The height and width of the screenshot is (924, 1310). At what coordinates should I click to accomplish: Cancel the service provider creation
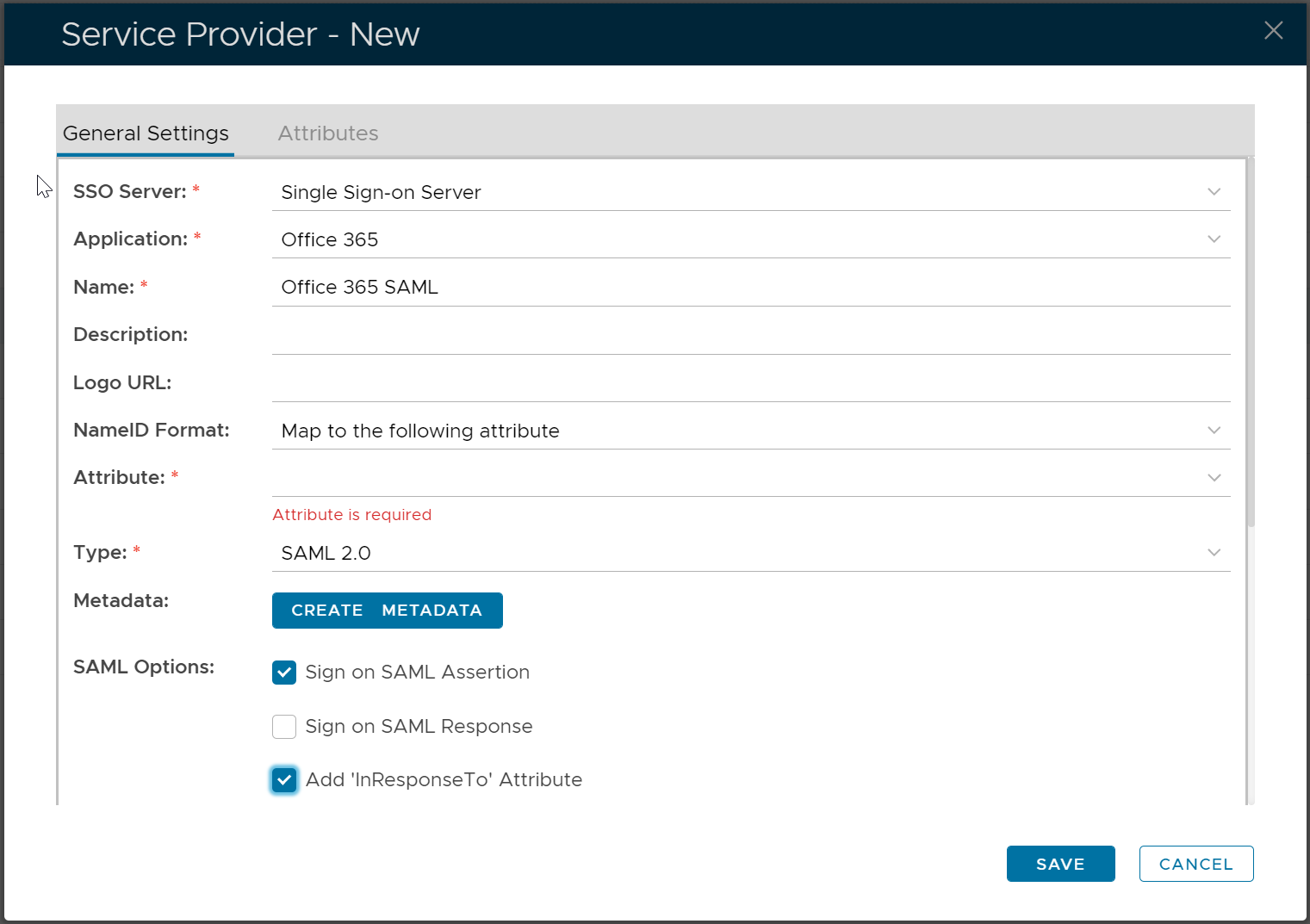[1195, 864]
